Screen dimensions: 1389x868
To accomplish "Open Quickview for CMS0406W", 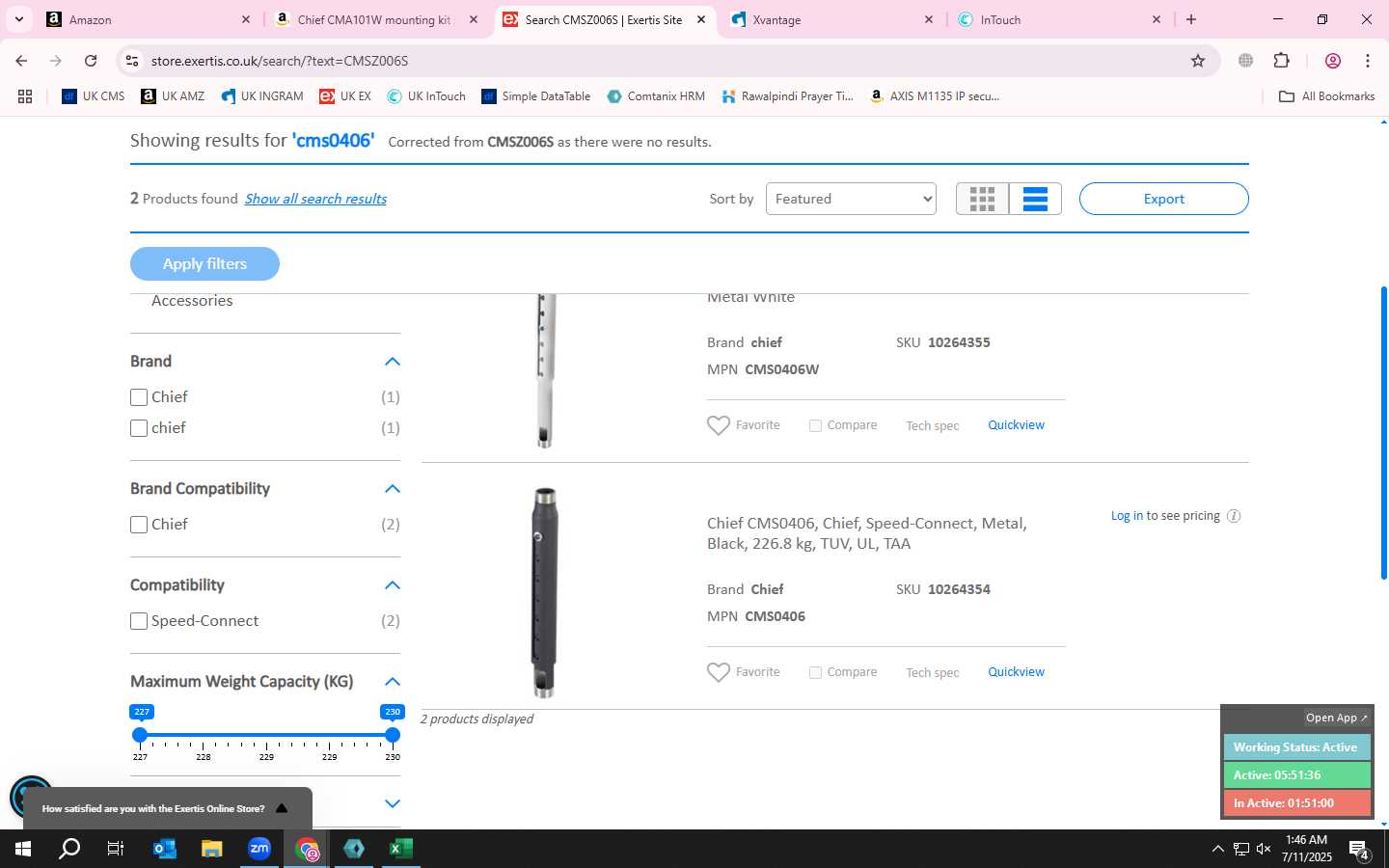I will (x=1016, y=425).
